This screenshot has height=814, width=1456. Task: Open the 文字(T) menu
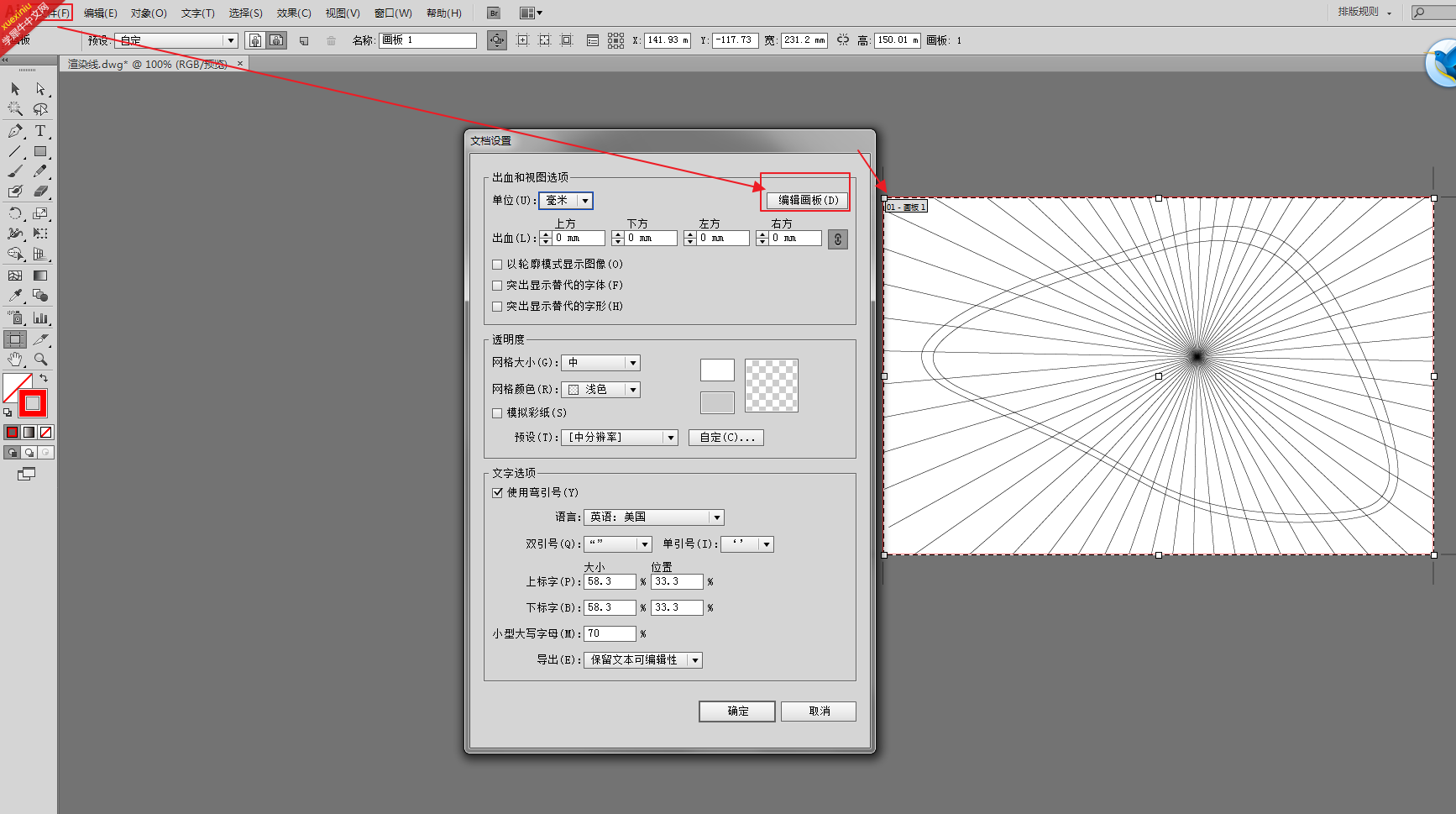(197, 13)
